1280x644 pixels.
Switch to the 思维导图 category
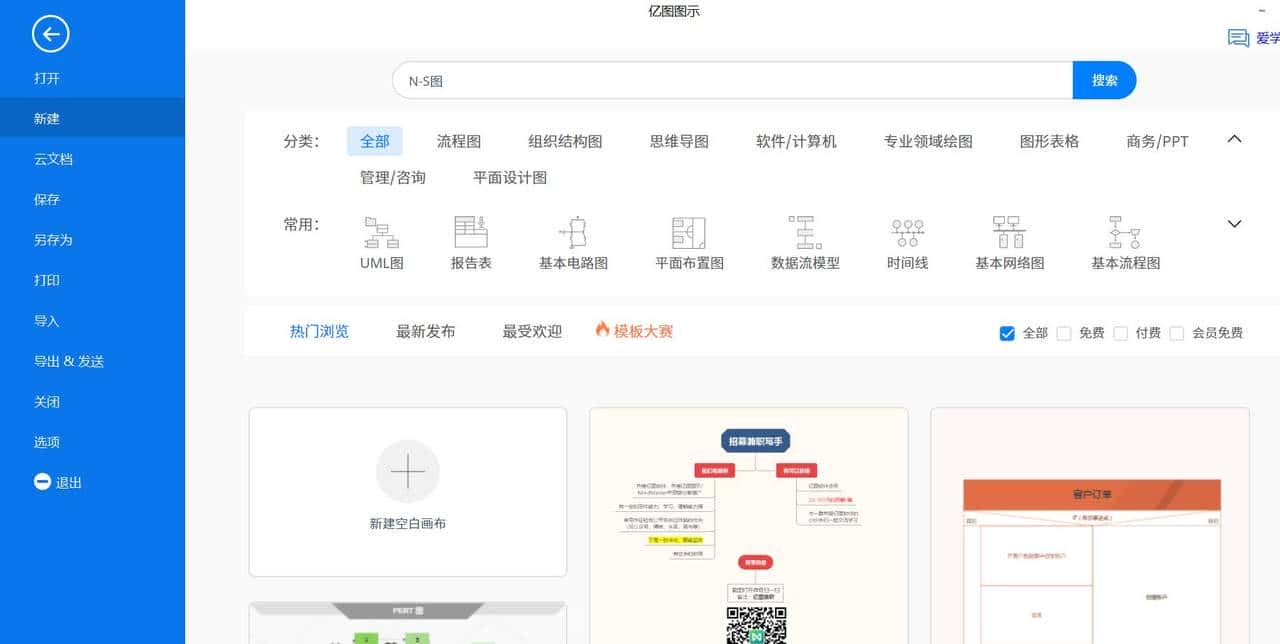point(678,141)
